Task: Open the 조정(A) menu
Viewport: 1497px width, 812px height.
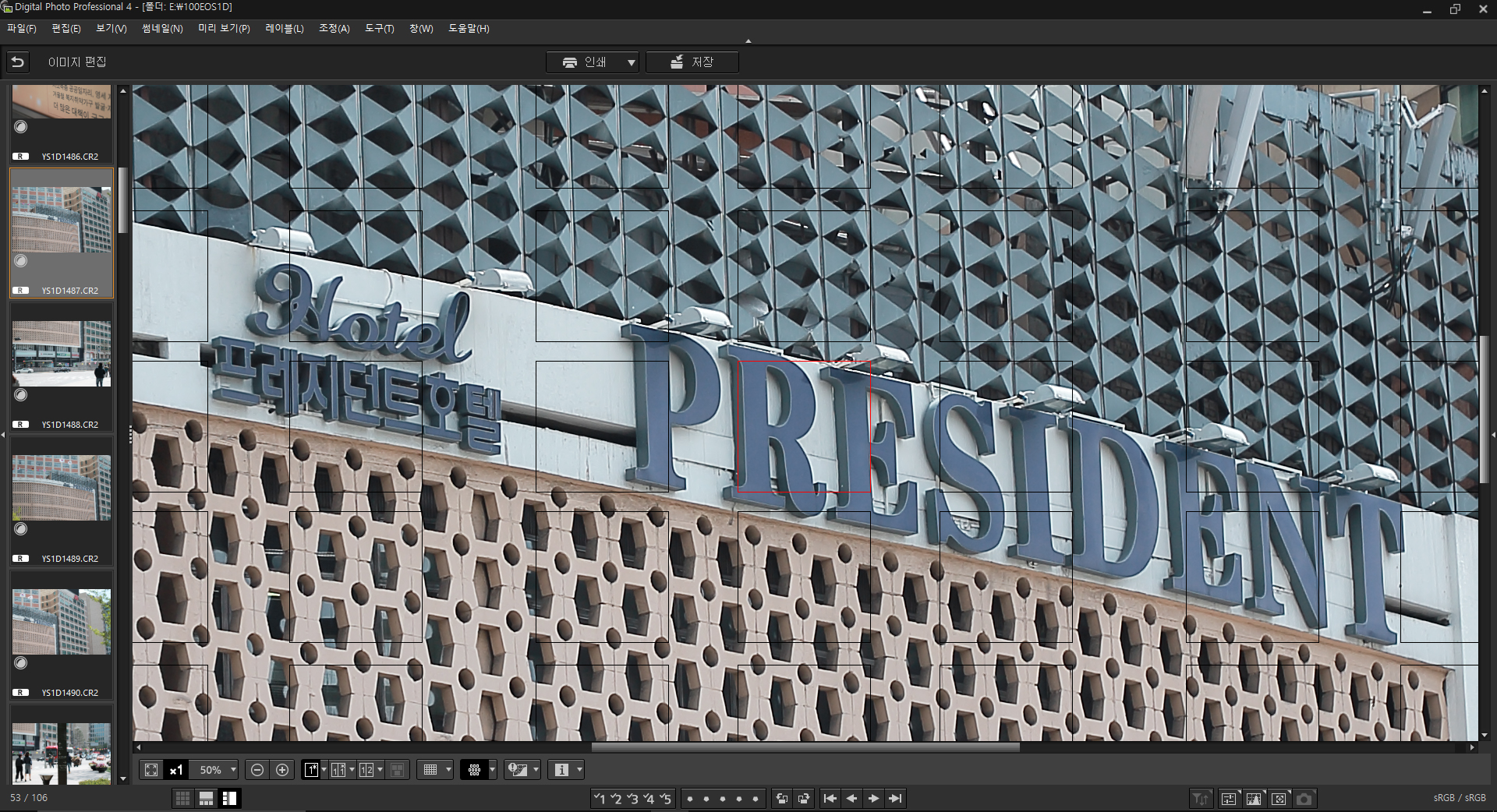Action: [x=334, y=29]
